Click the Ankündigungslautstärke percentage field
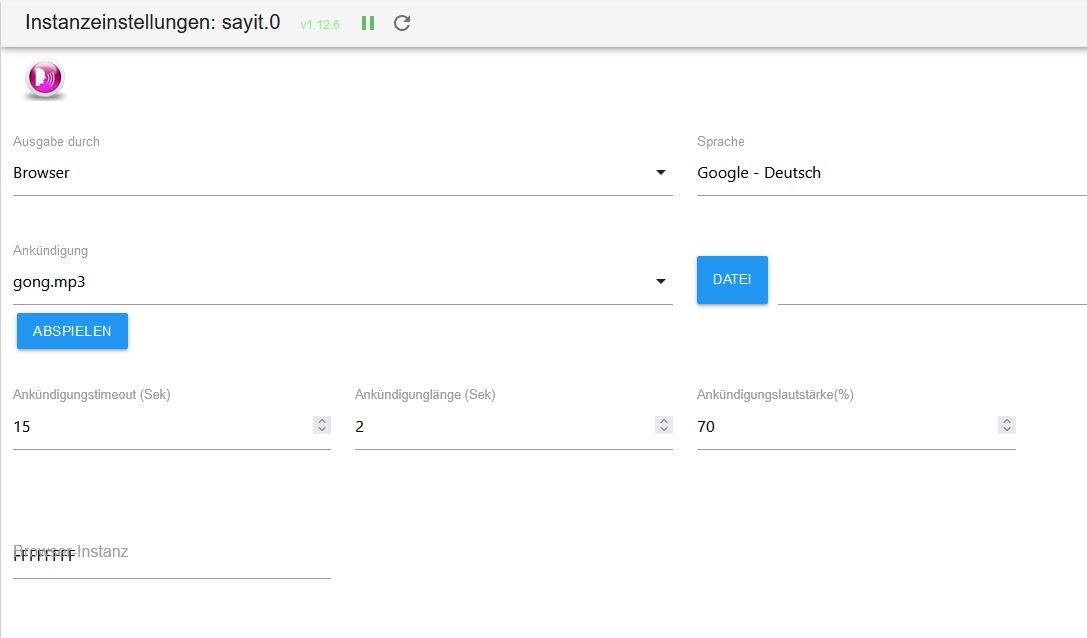1087x638 pixels. [x=845, y=427]
